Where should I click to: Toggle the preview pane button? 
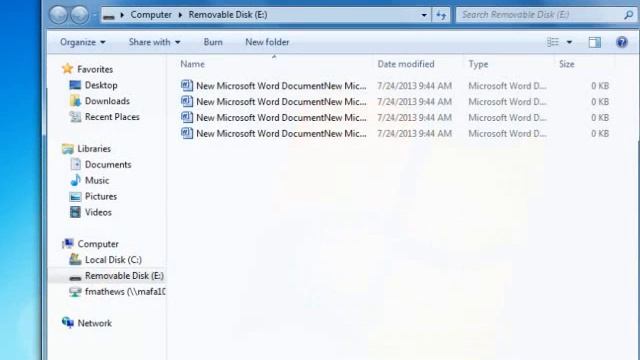(595, 42)
